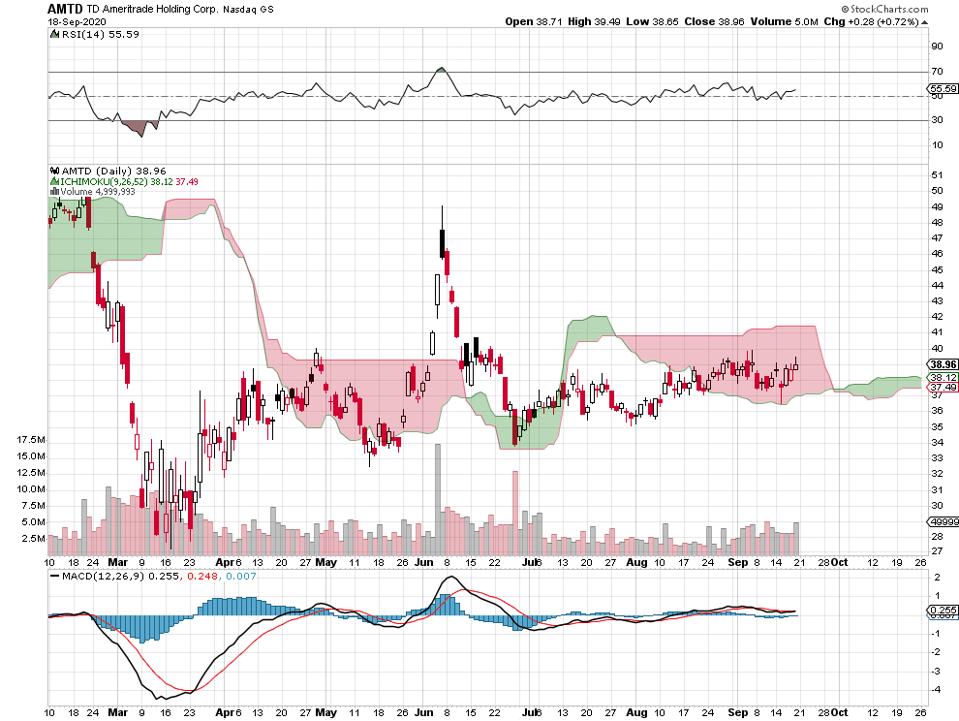The image size is (959, 721).
Task: Click the TD Ameritrade Holding Corp. company name
Action: click(x=150, y=9)
